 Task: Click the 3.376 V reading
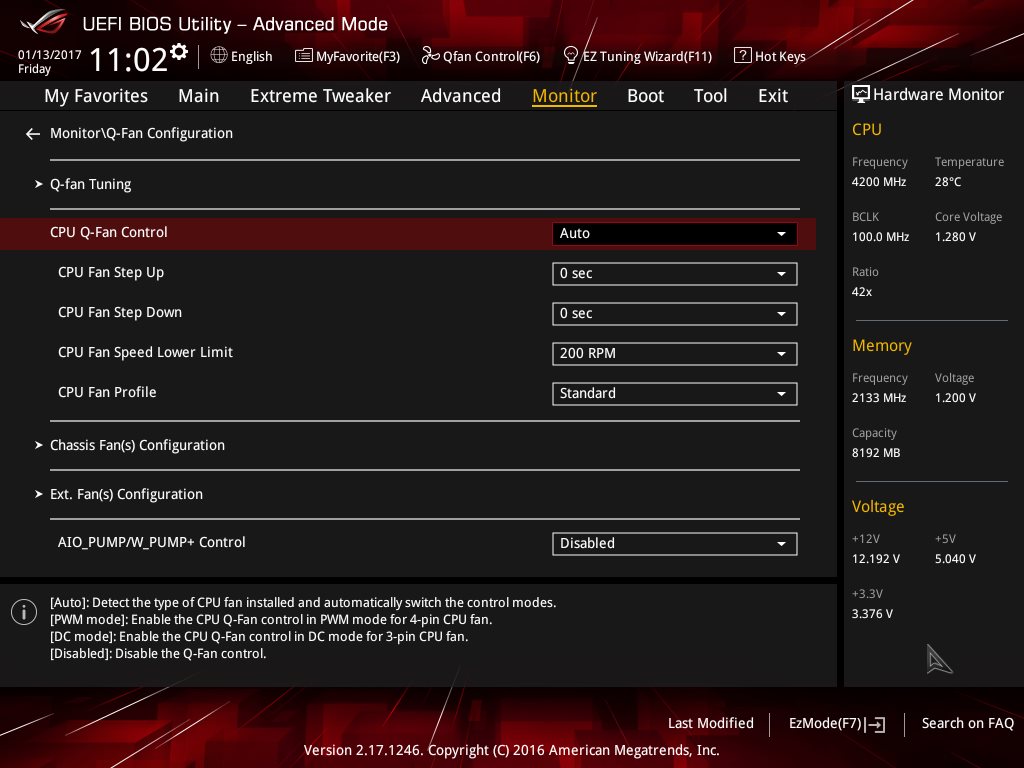point(872,614)
